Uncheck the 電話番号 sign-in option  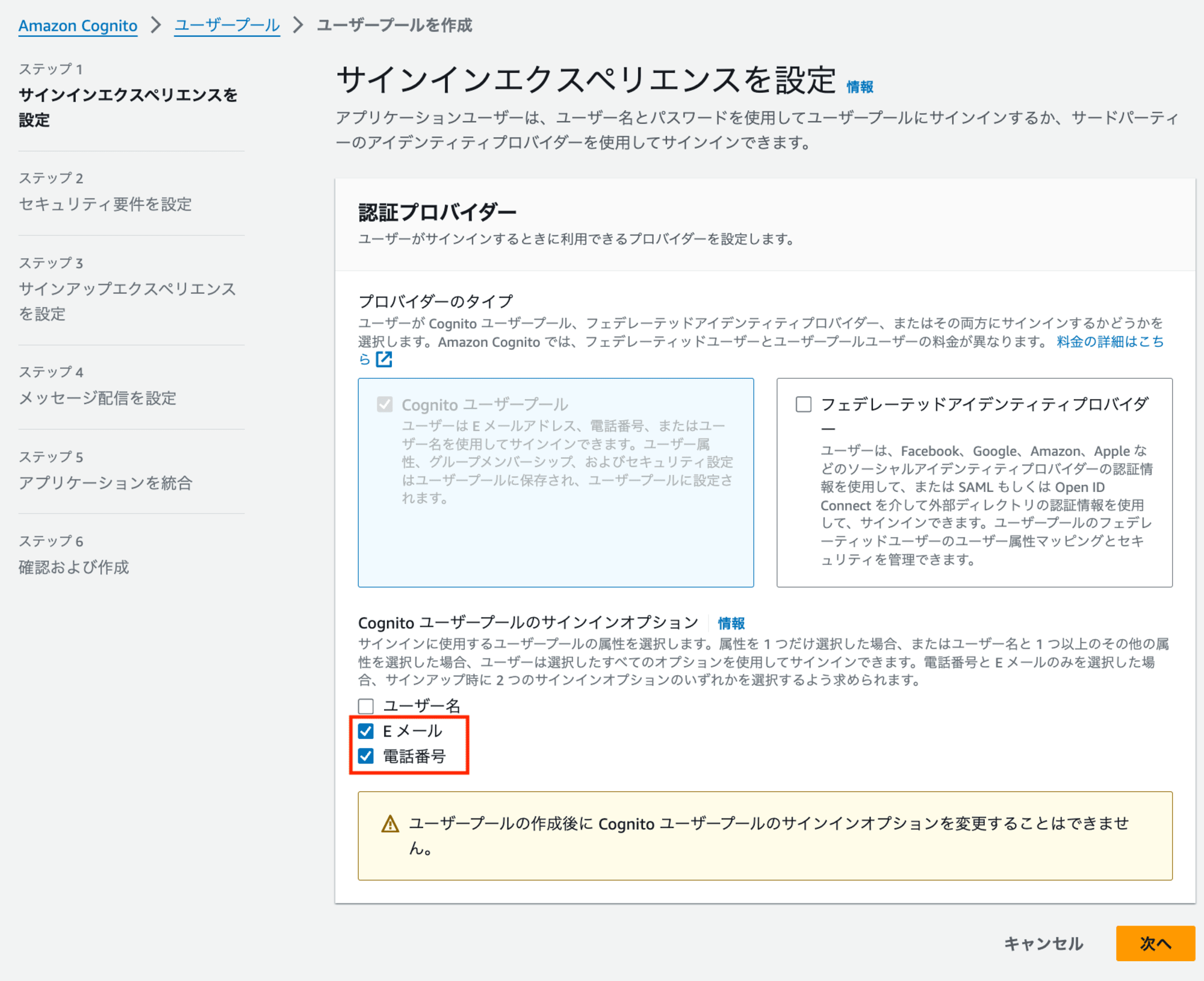(366, 756)
